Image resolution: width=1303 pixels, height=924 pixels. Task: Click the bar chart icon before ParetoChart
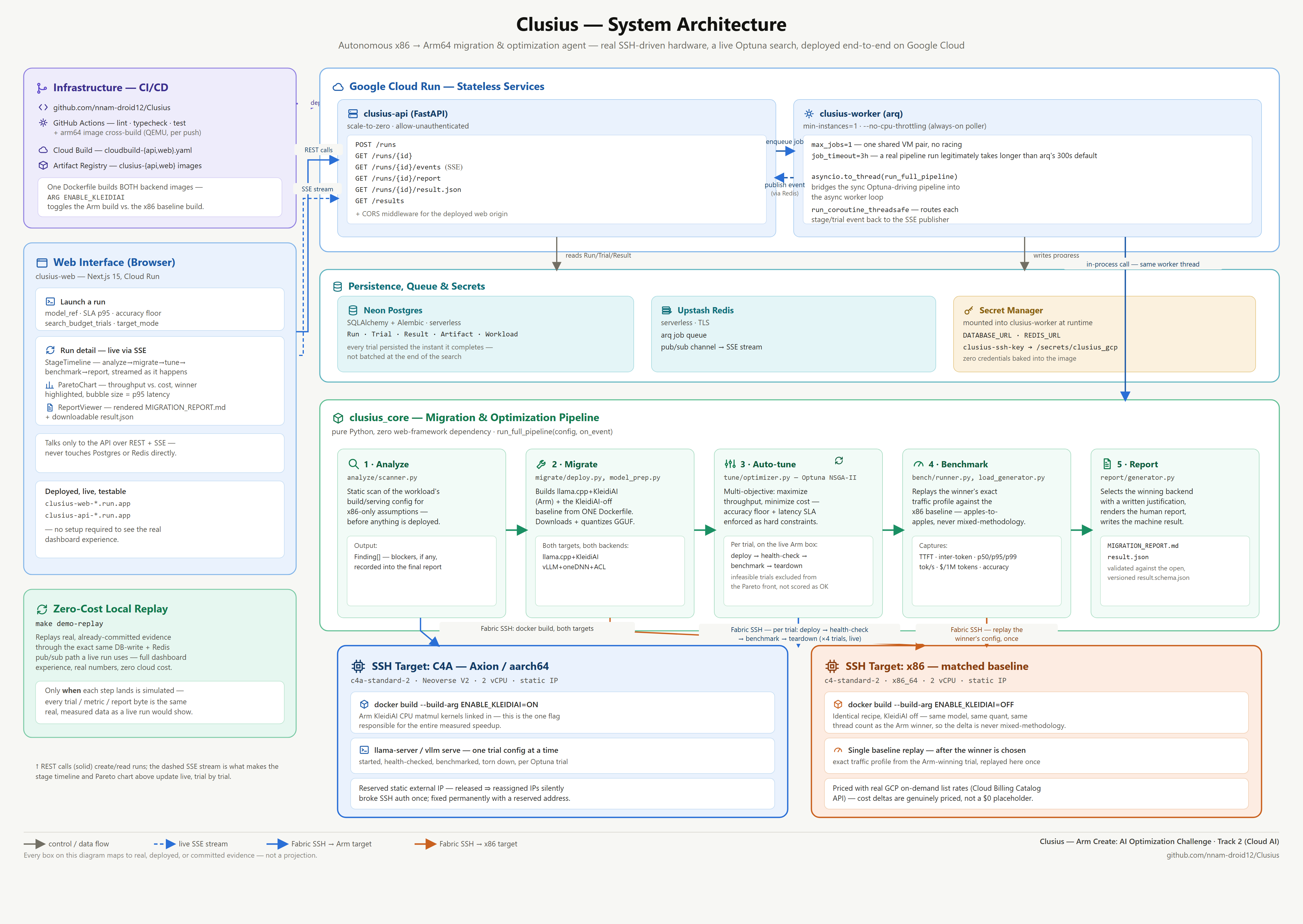click(x=49, y=385)
